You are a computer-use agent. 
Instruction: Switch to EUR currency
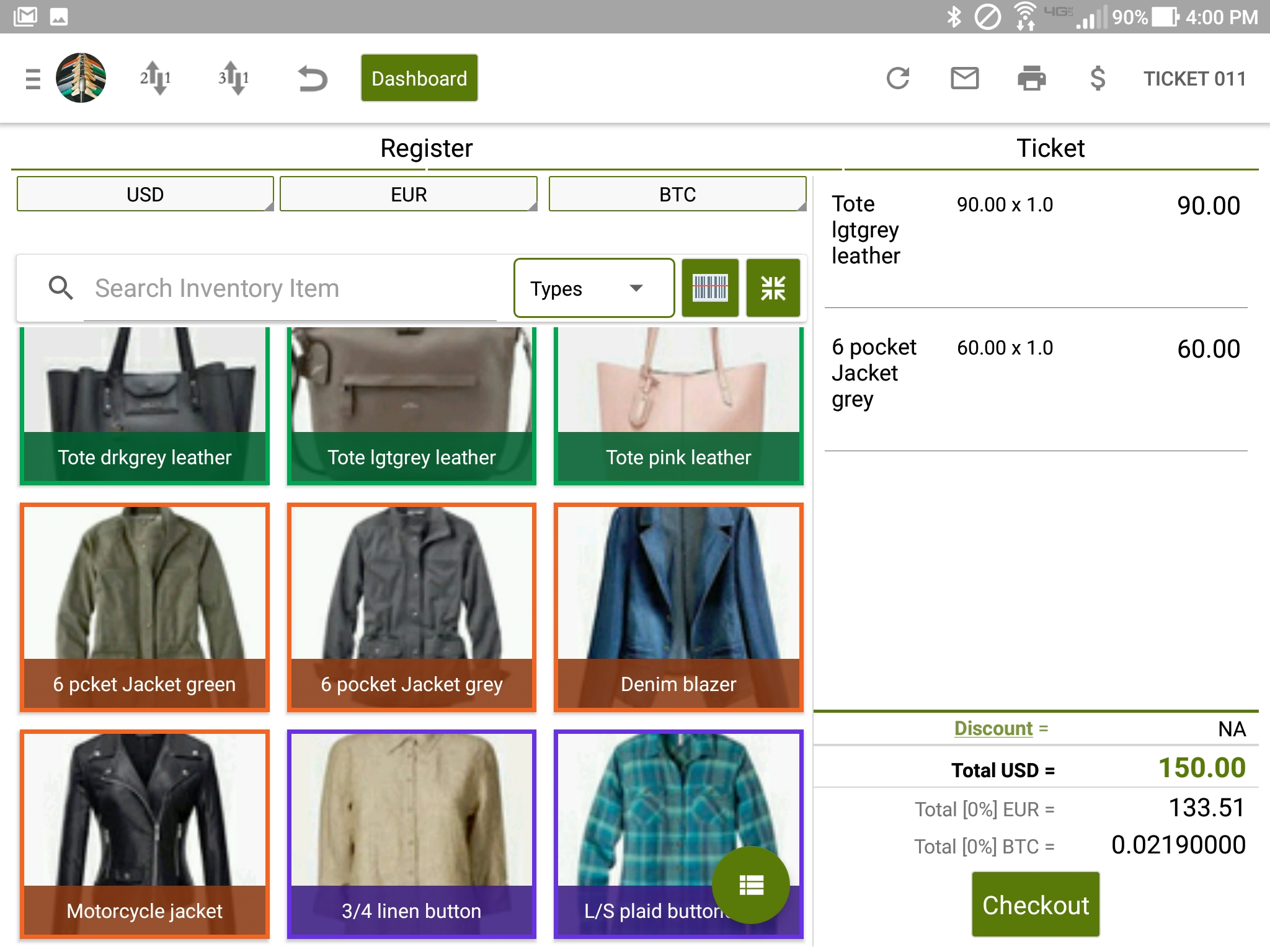point(409,195)
